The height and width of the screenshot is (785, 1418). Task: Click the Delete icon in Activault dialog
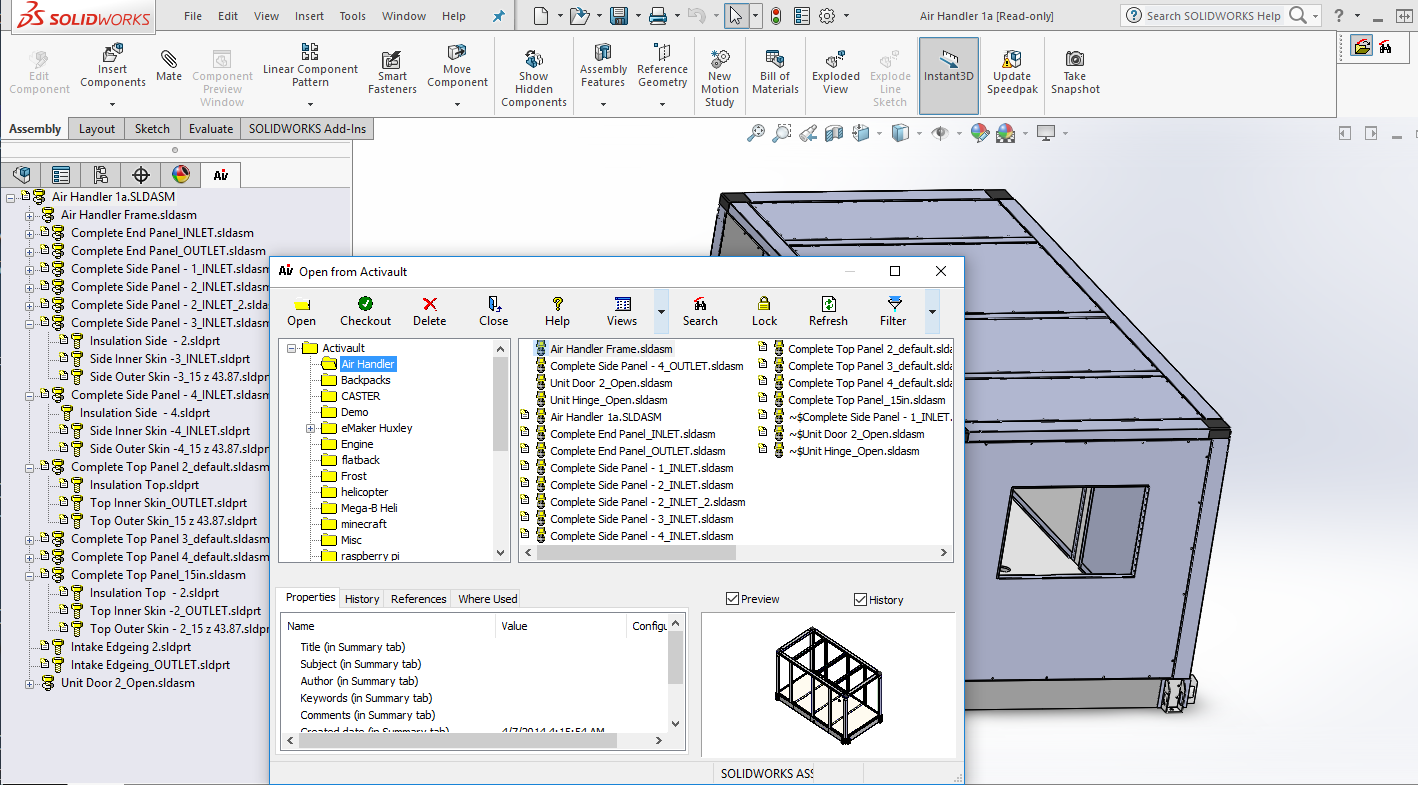tap(429, 311)
